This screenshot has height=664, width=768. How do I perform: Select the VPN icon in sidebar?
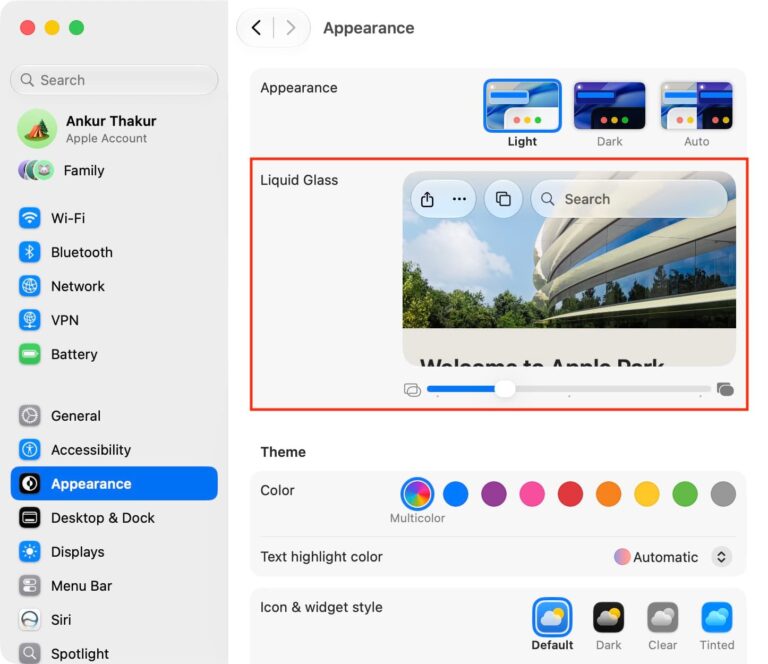pyautogui.click(x=29, y=320)
